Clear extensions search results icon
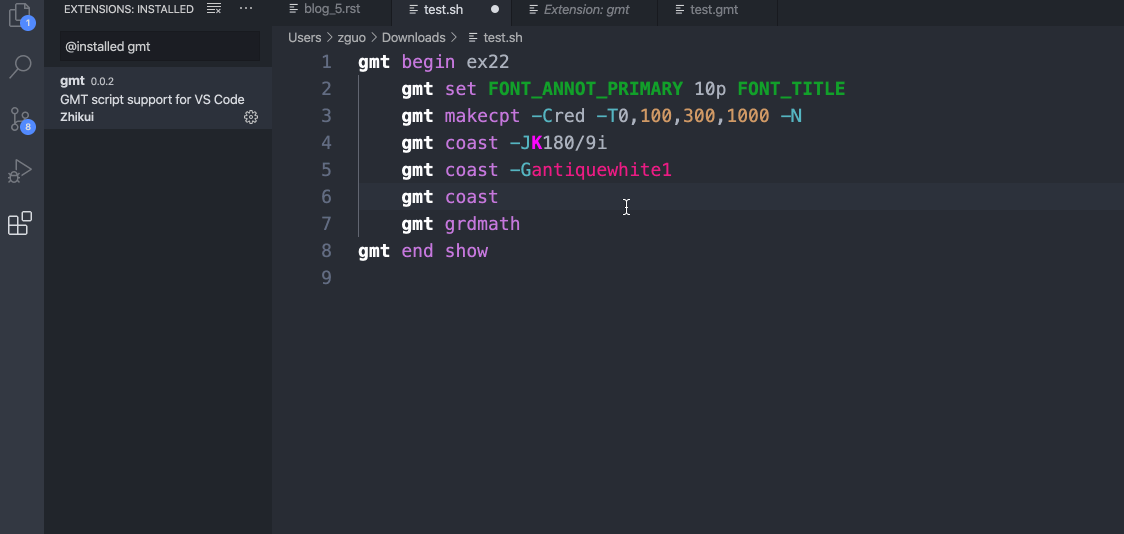1124x534 pixels. (x=214, y=9)
